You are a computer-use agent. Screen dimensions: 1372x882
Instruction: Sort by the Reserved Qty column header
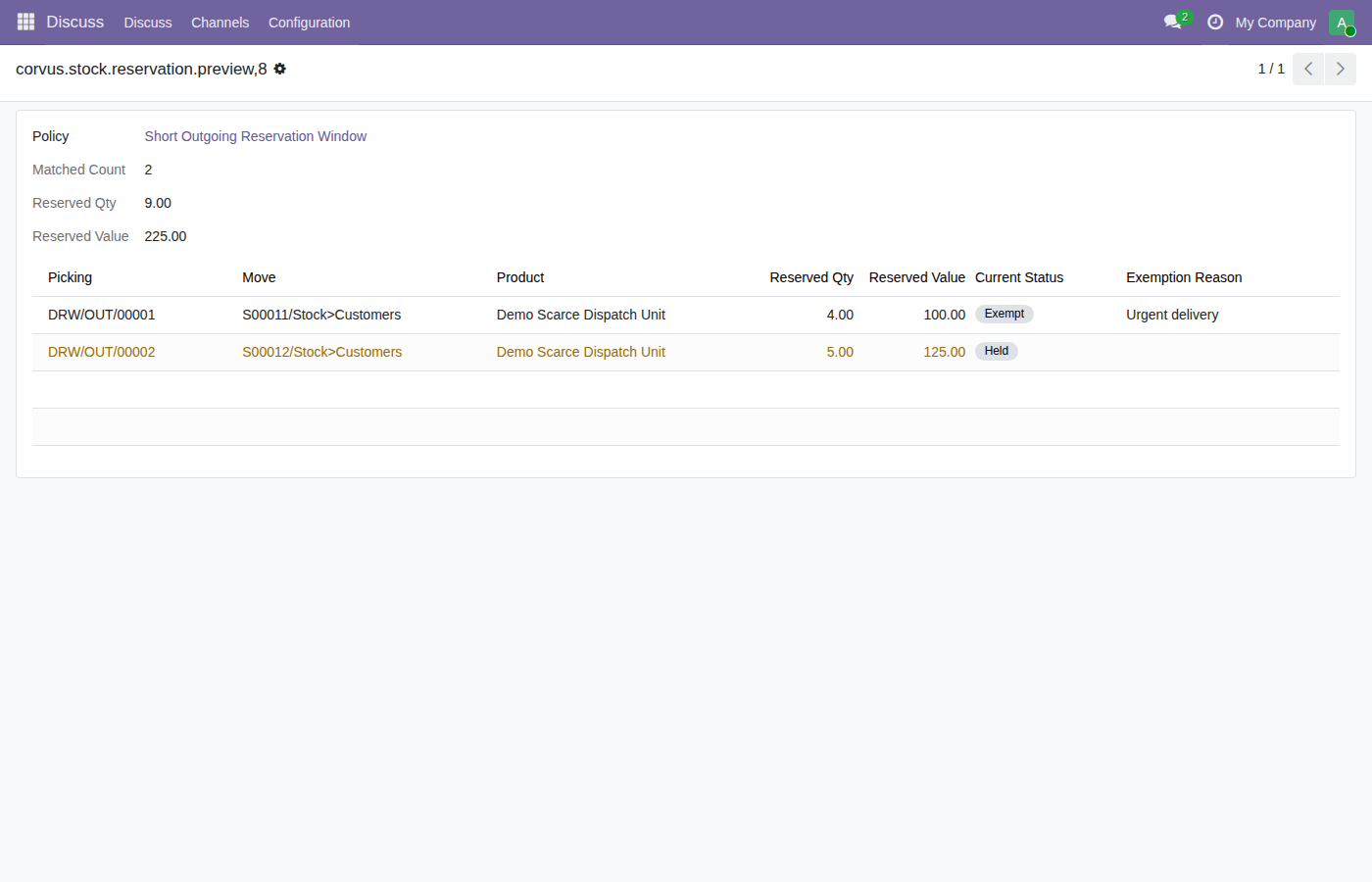[x=811, y=277]
